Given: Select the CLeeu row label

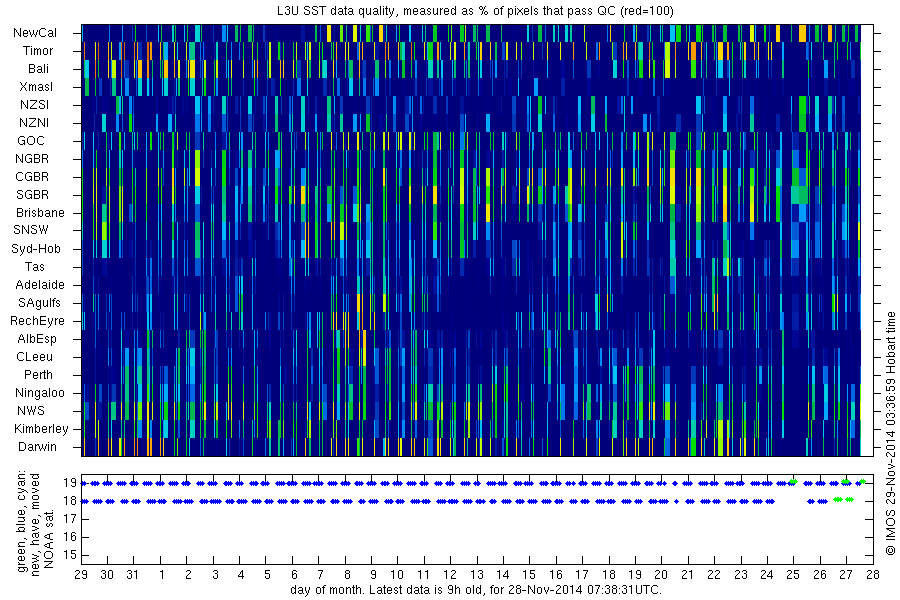Looking at the screenshot, I should 34,357.
